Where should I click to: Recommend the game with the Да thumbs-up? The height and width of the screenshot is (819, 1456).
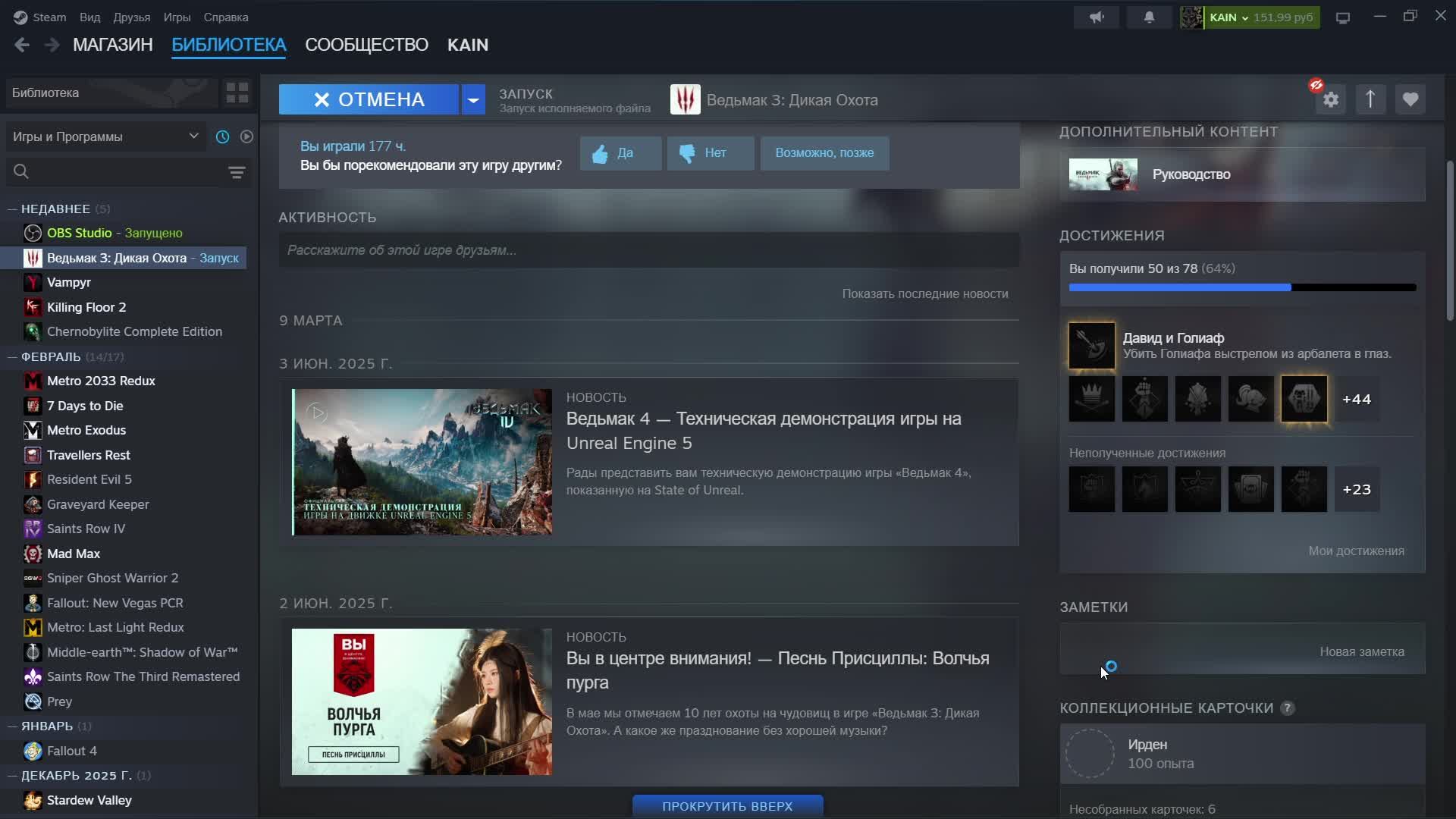620,153
